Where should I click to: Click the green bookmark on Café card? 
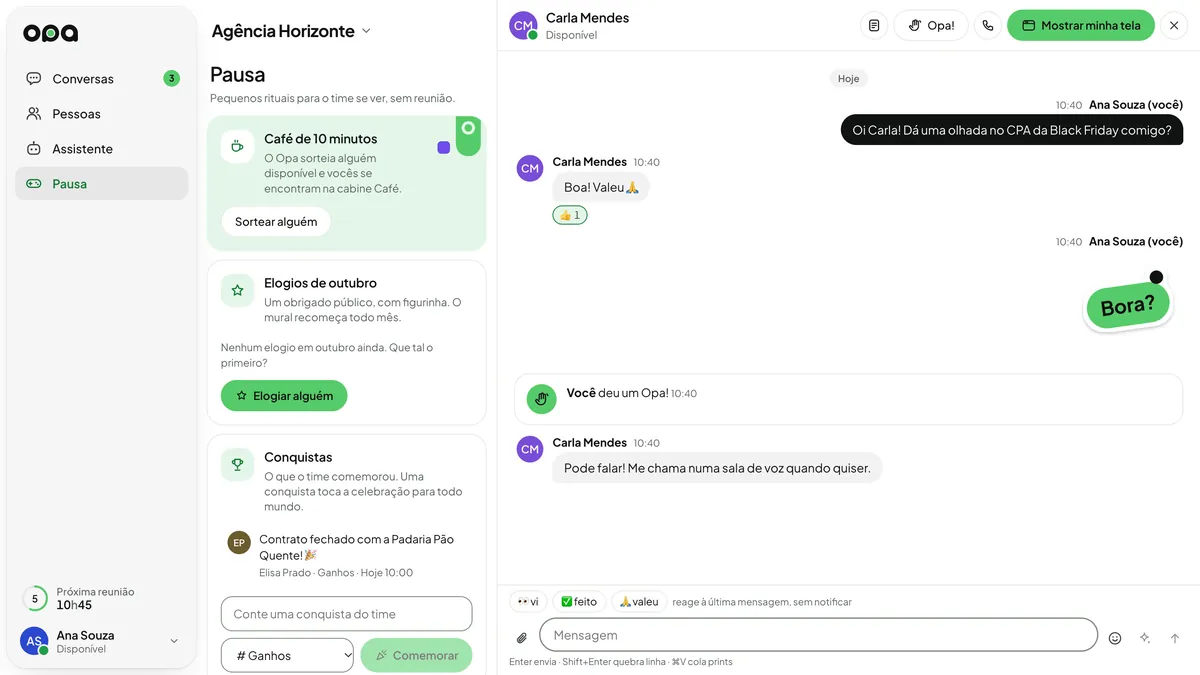(x=468, y=136)
